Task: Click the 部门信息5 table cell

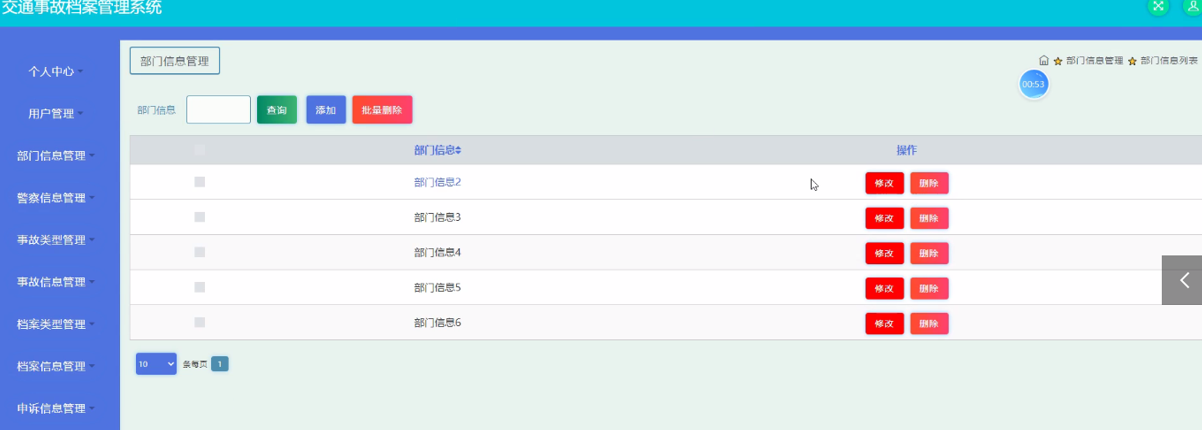Action: tap(437, 287)
